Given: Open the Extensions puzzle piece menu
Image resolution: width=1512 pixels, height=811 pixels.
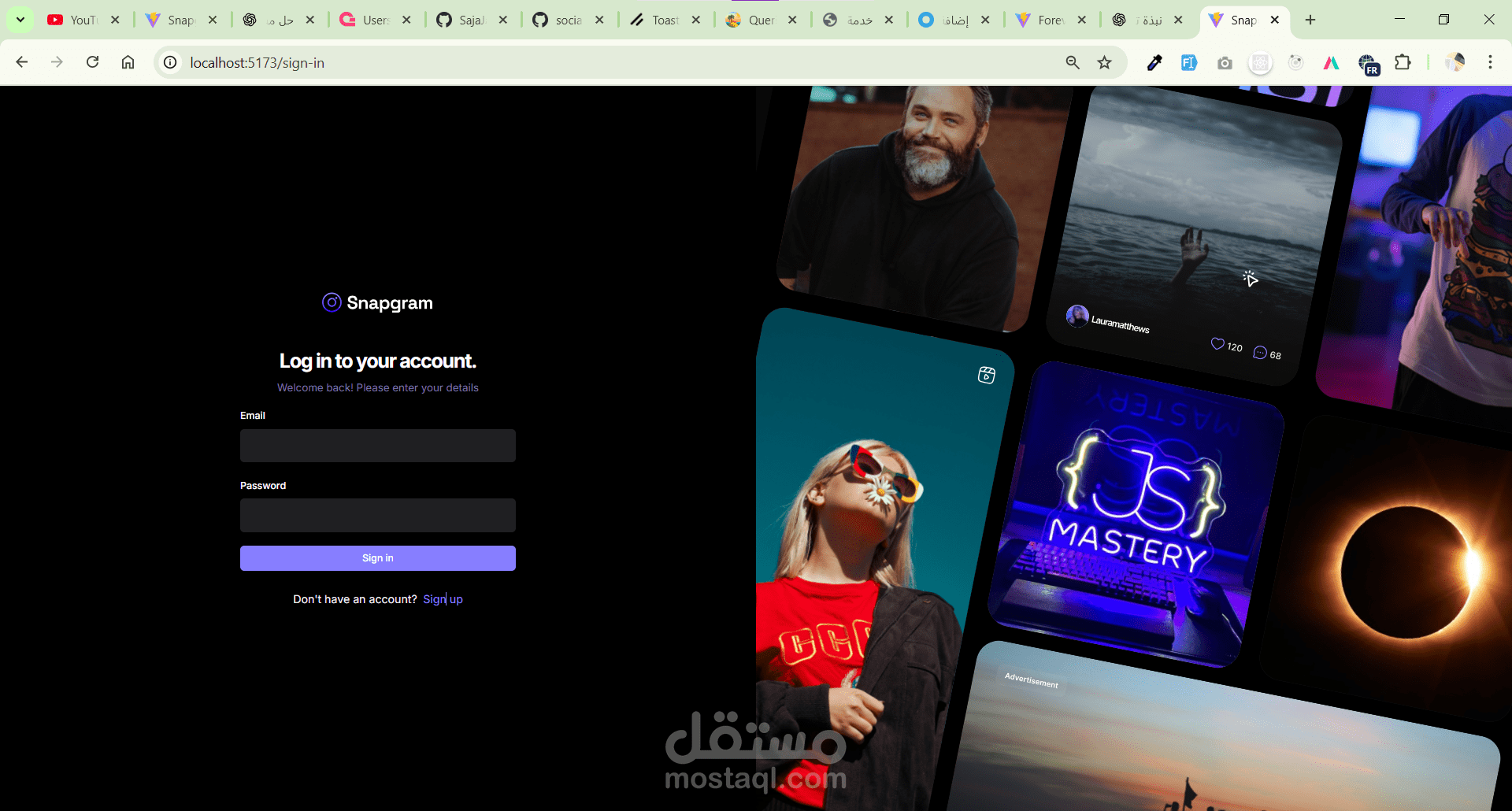Looking at the screenshot, I should (1403, 62).
